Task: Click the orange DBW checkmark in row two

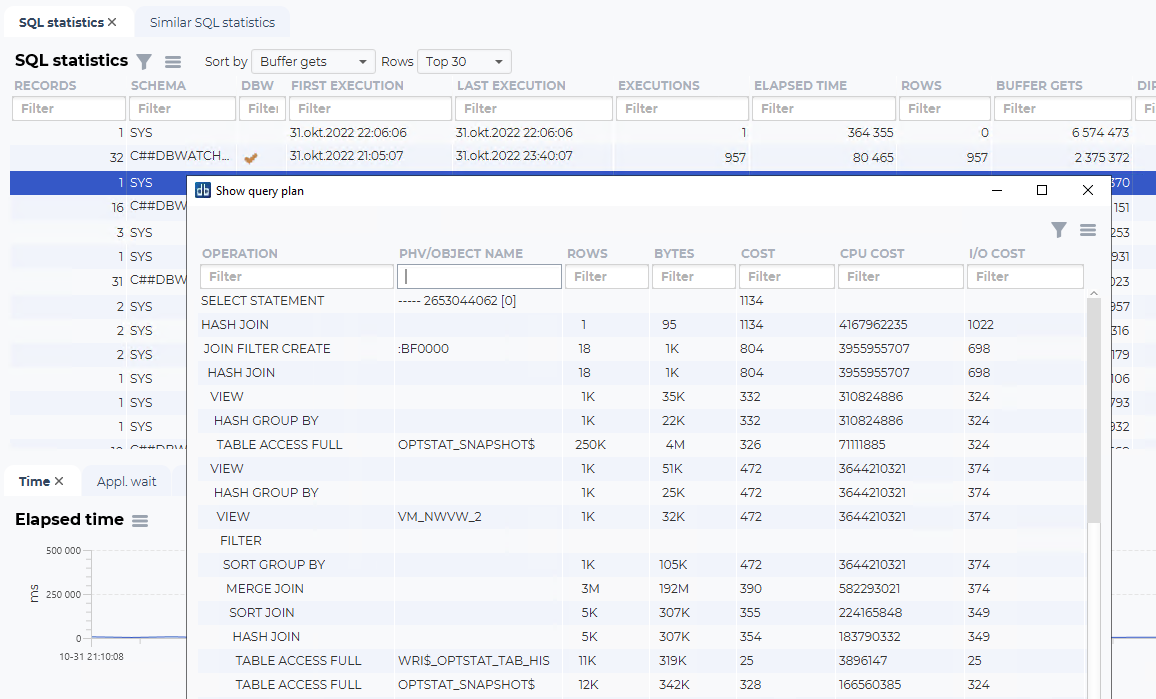Action: pyautogui.click(x=251, y=157)
